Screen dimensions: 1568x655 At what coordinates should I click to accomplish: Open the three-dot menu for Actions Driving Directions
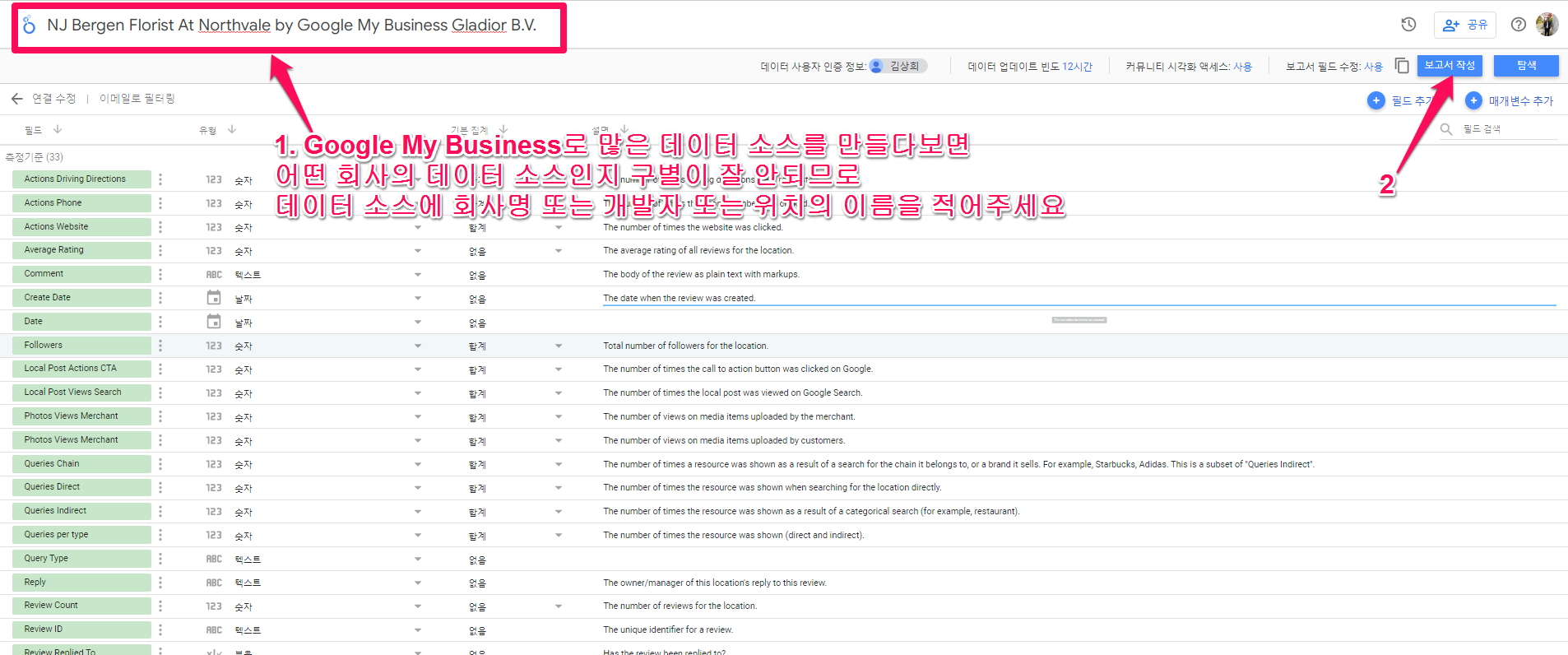coord(160,179)
